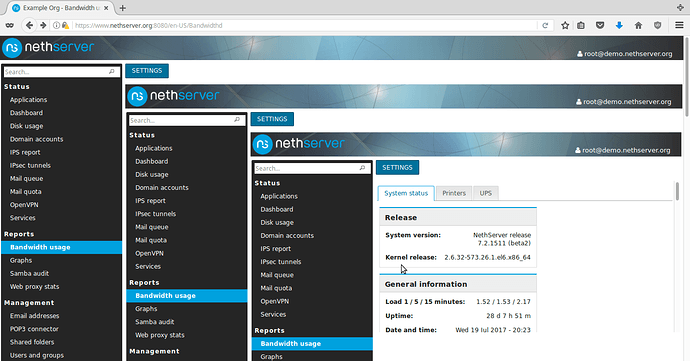Viewport: 690px width, 361px height.
Task: Open Shared folders in outermost sidebar
Action: (x=32, y=342)
